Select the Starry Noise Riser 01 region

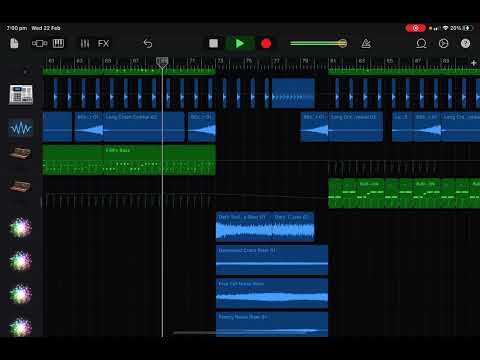point(272,324)
